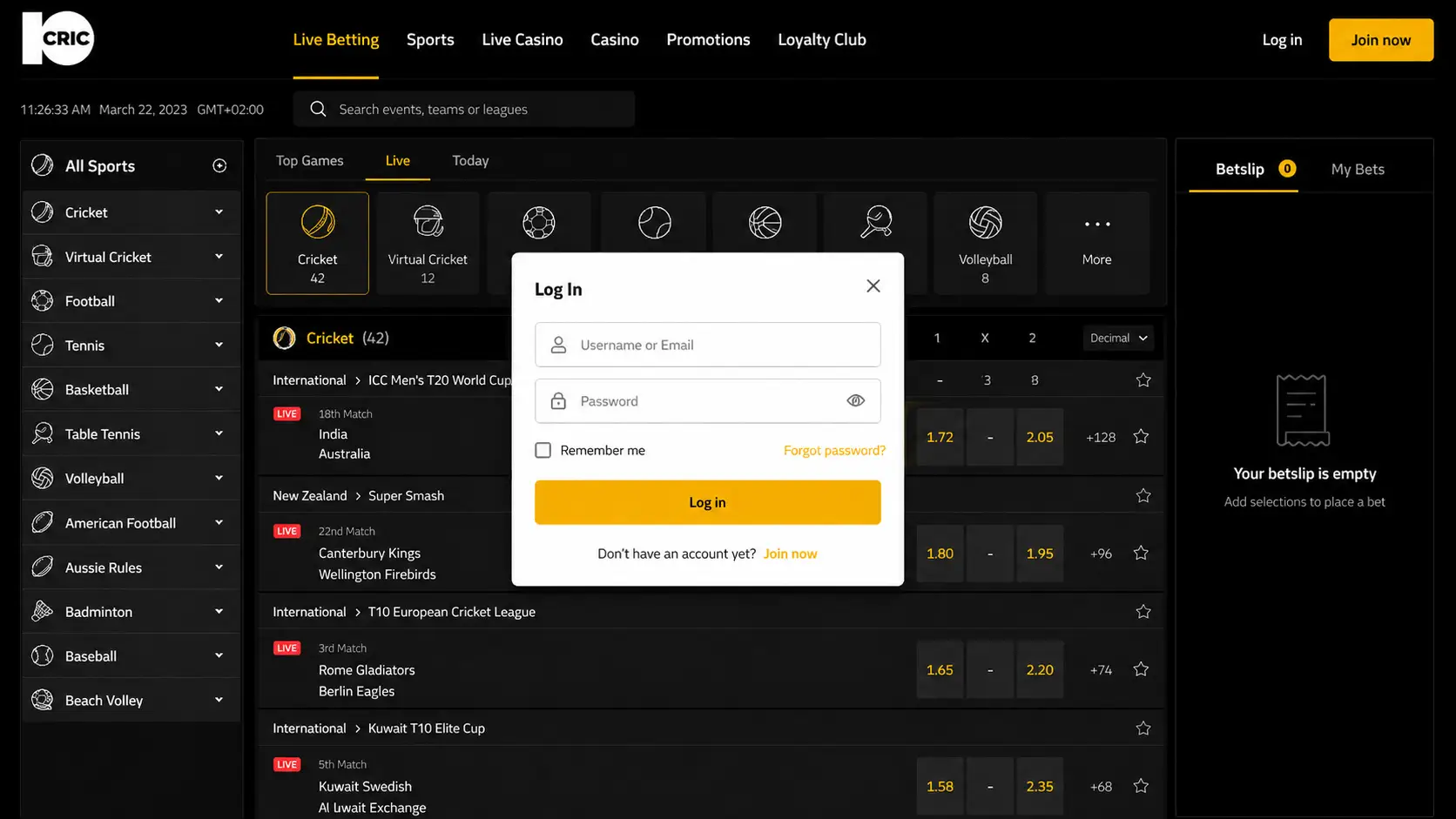This screenshot has height=819, width=1456.
Task: Click the Cricket header ball icon
Action: point(284,338)
